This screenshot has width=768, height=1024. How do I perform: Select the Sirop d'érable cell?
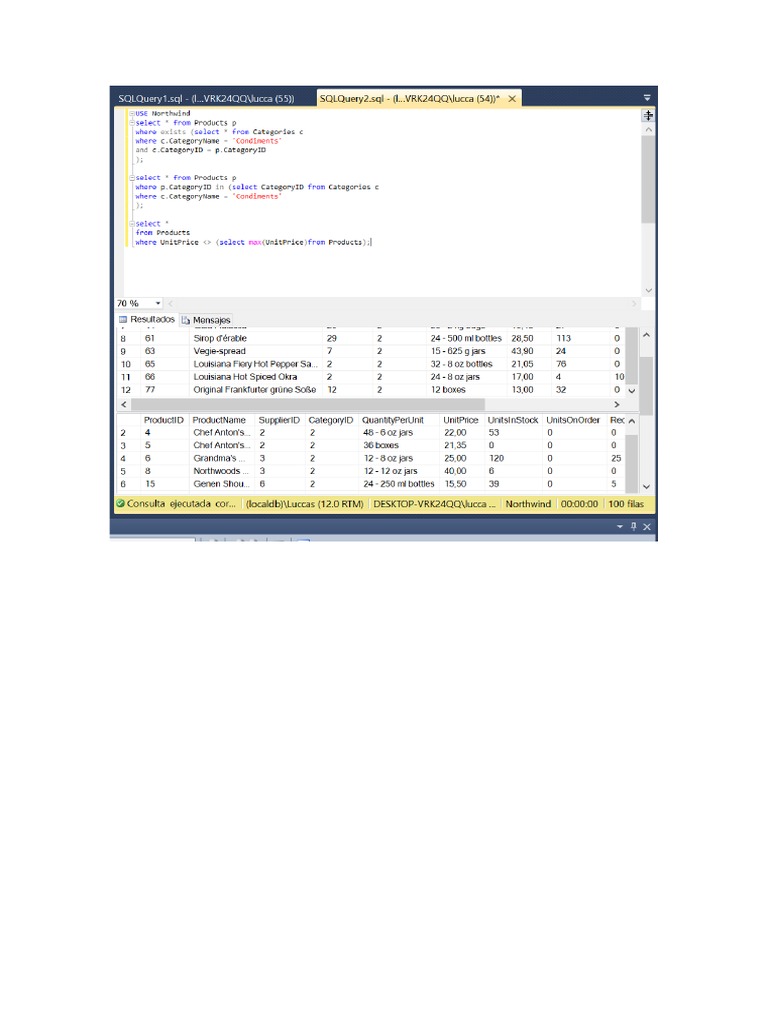pos(219,339)
